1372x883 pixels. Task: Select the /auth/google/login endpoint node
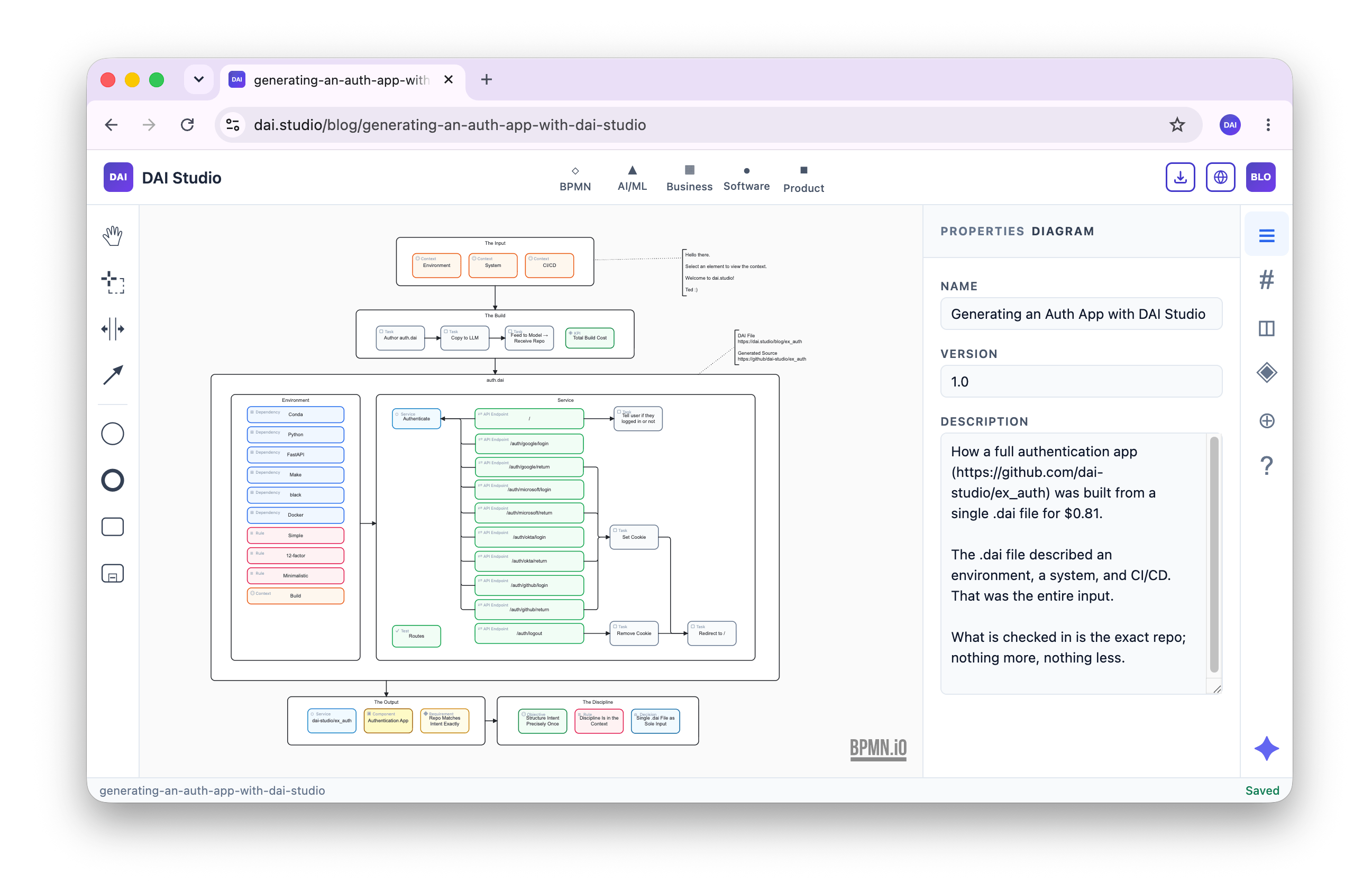point(529,443)
